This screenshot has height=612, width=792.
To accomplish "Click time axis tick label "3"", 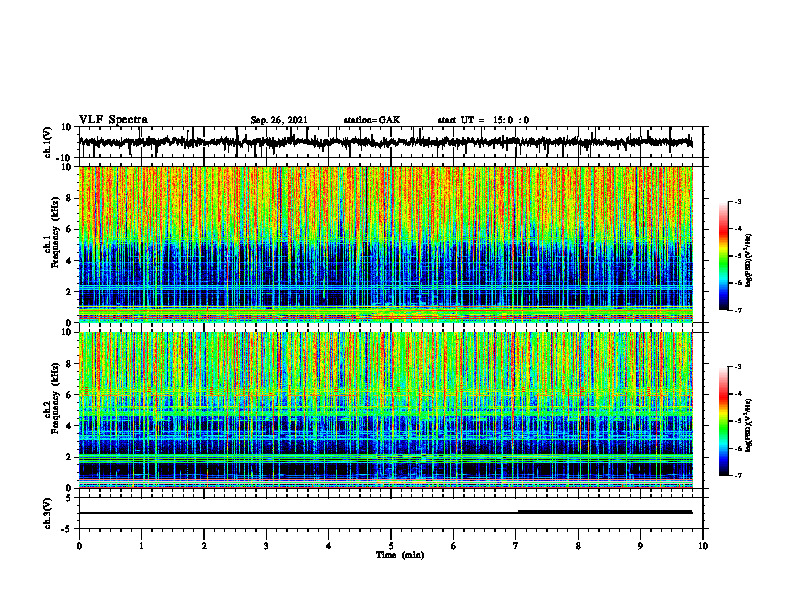I will tap(266, 546).
